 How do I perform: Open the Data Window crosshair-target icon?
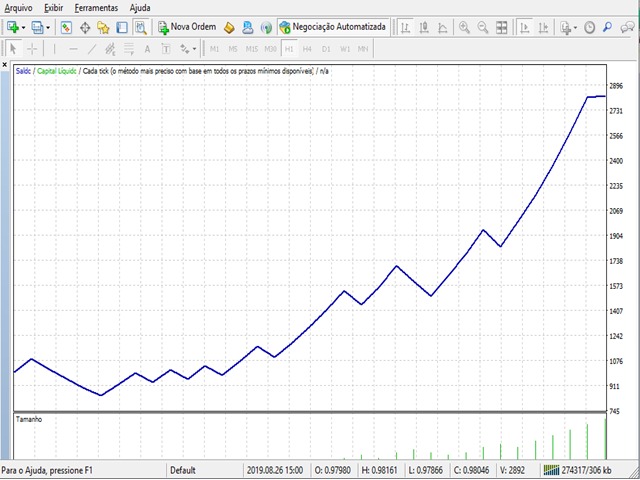pyautogui.click(x=85, y=27)
